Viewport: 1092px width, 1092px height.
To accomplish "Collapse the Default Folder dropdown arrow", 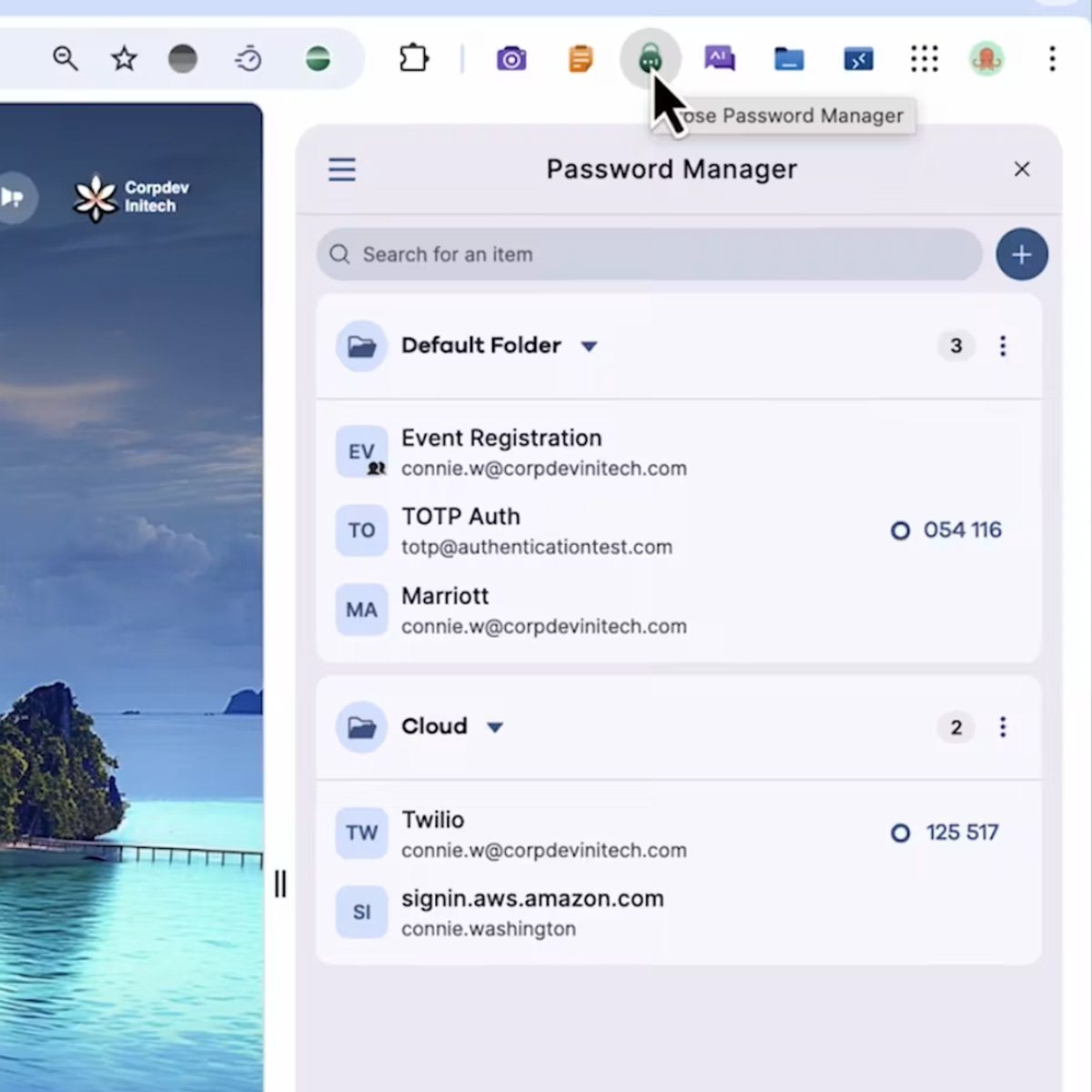I will click(x=589, y=347).
